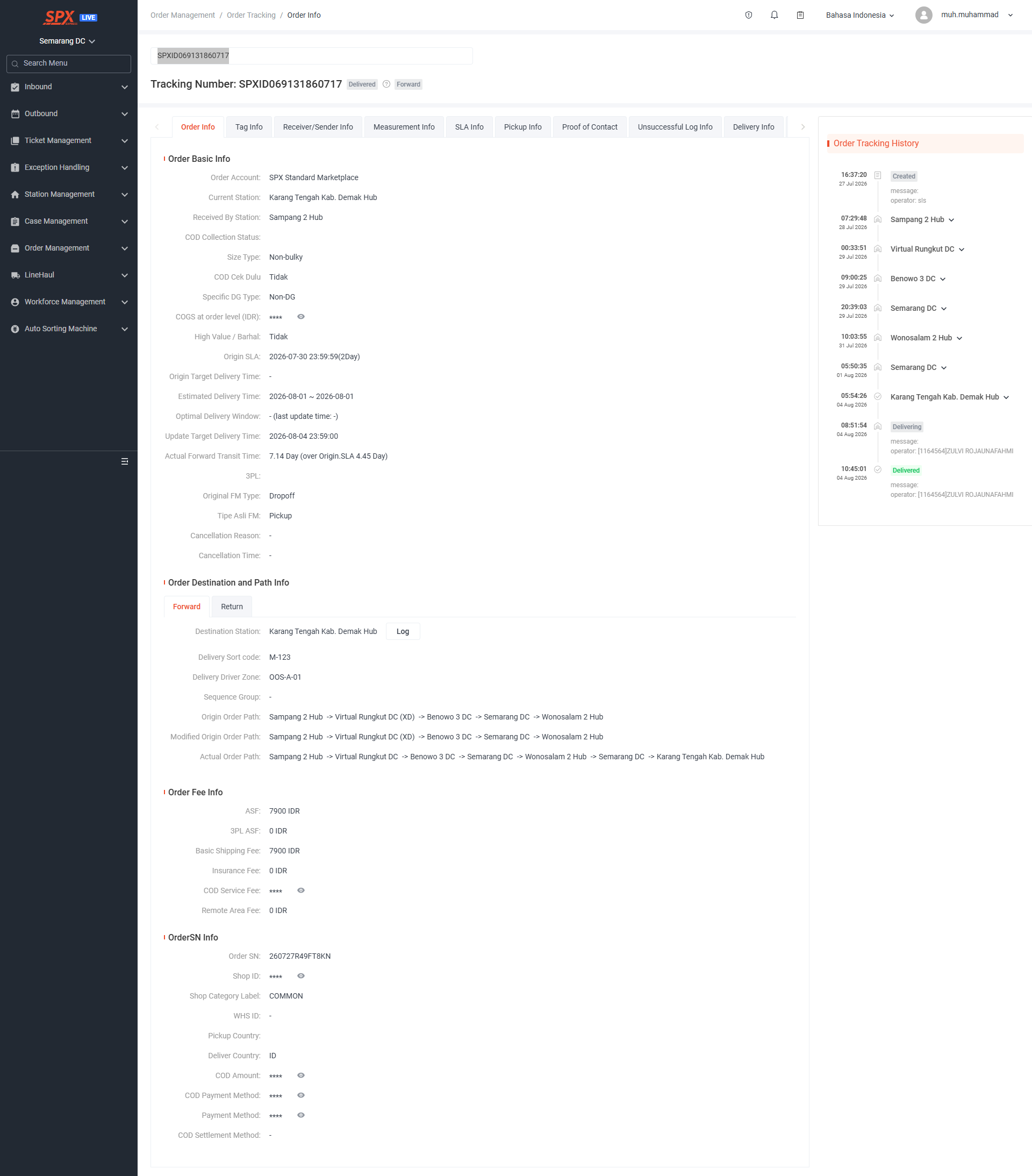
Task: Expand the Wonosalam 2 Hub tracking entry
Action: coord(959,338)
